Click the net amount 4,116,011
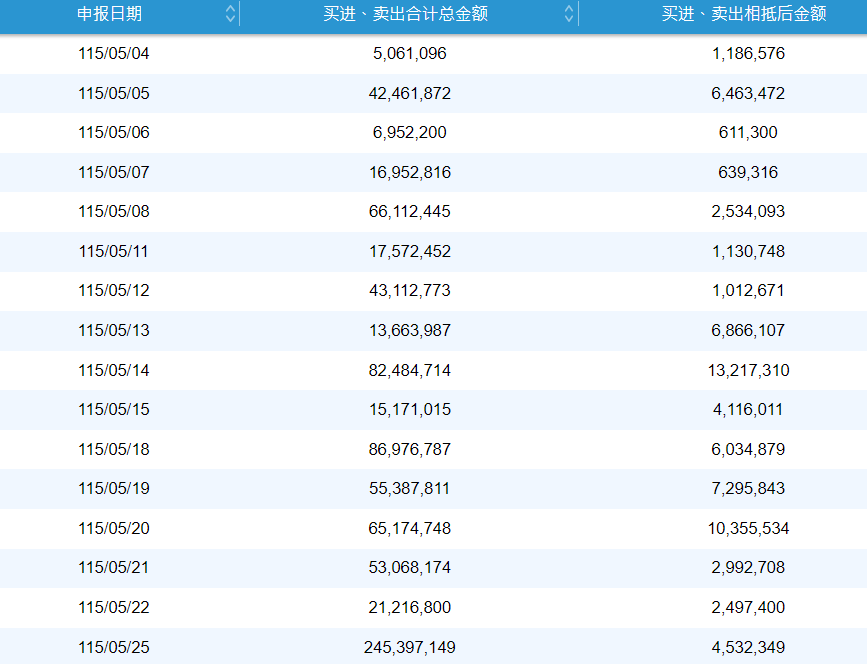 click(748, 410)
